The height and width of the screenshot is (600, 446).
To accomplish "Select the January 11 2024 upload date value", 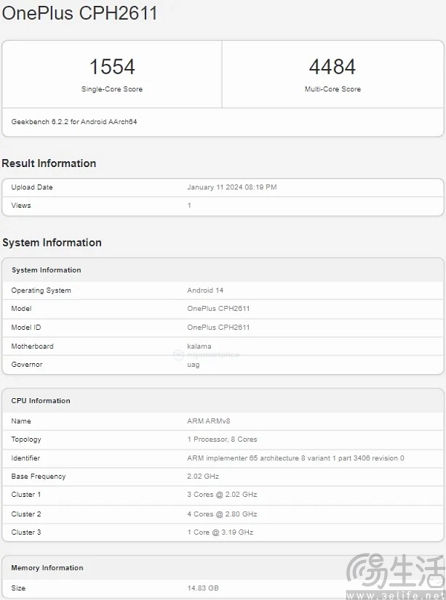I will pyautogui.click(x=232, y=187).
